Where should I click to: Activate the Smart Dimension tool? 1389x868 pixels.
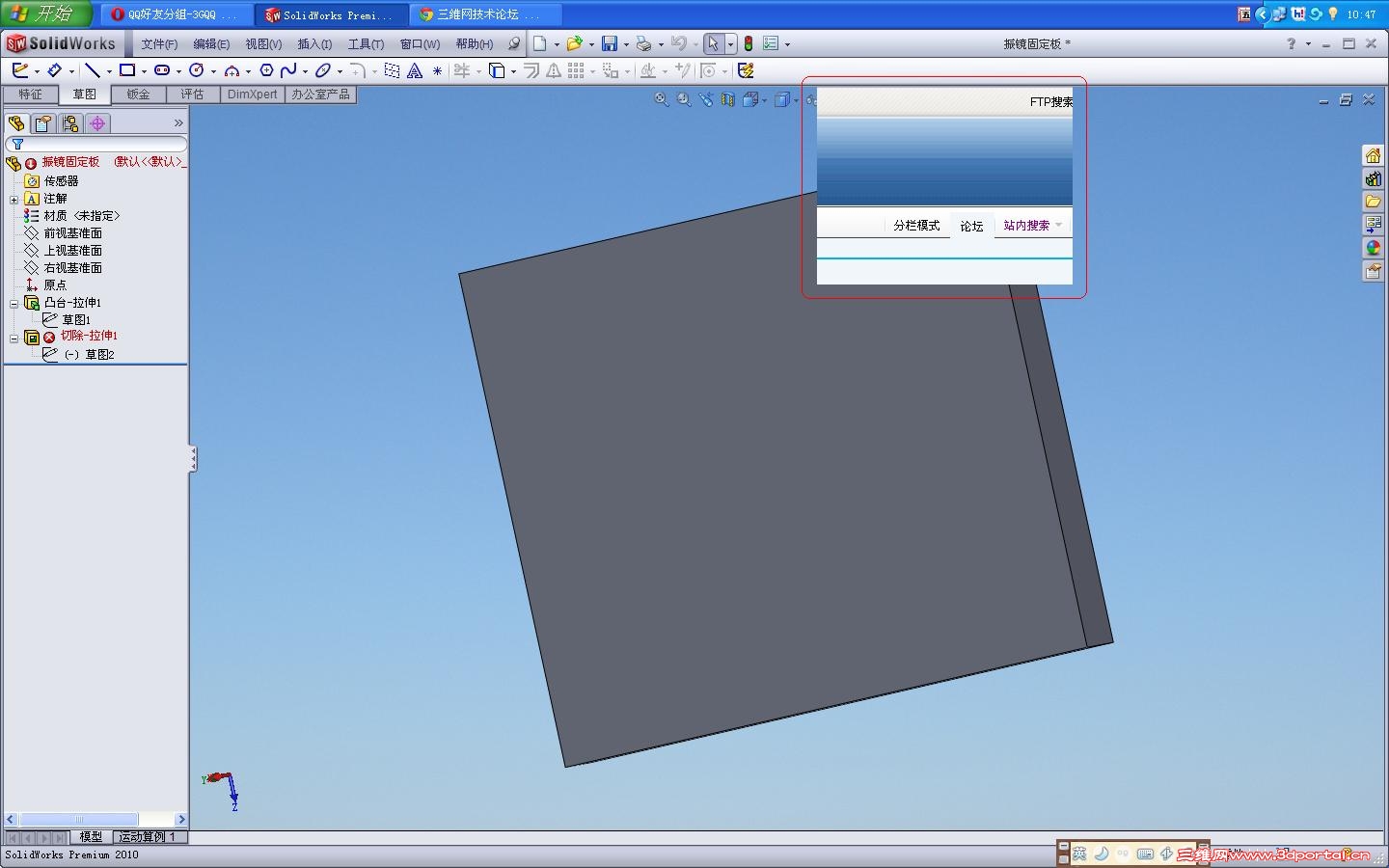[x=55, y=70]
